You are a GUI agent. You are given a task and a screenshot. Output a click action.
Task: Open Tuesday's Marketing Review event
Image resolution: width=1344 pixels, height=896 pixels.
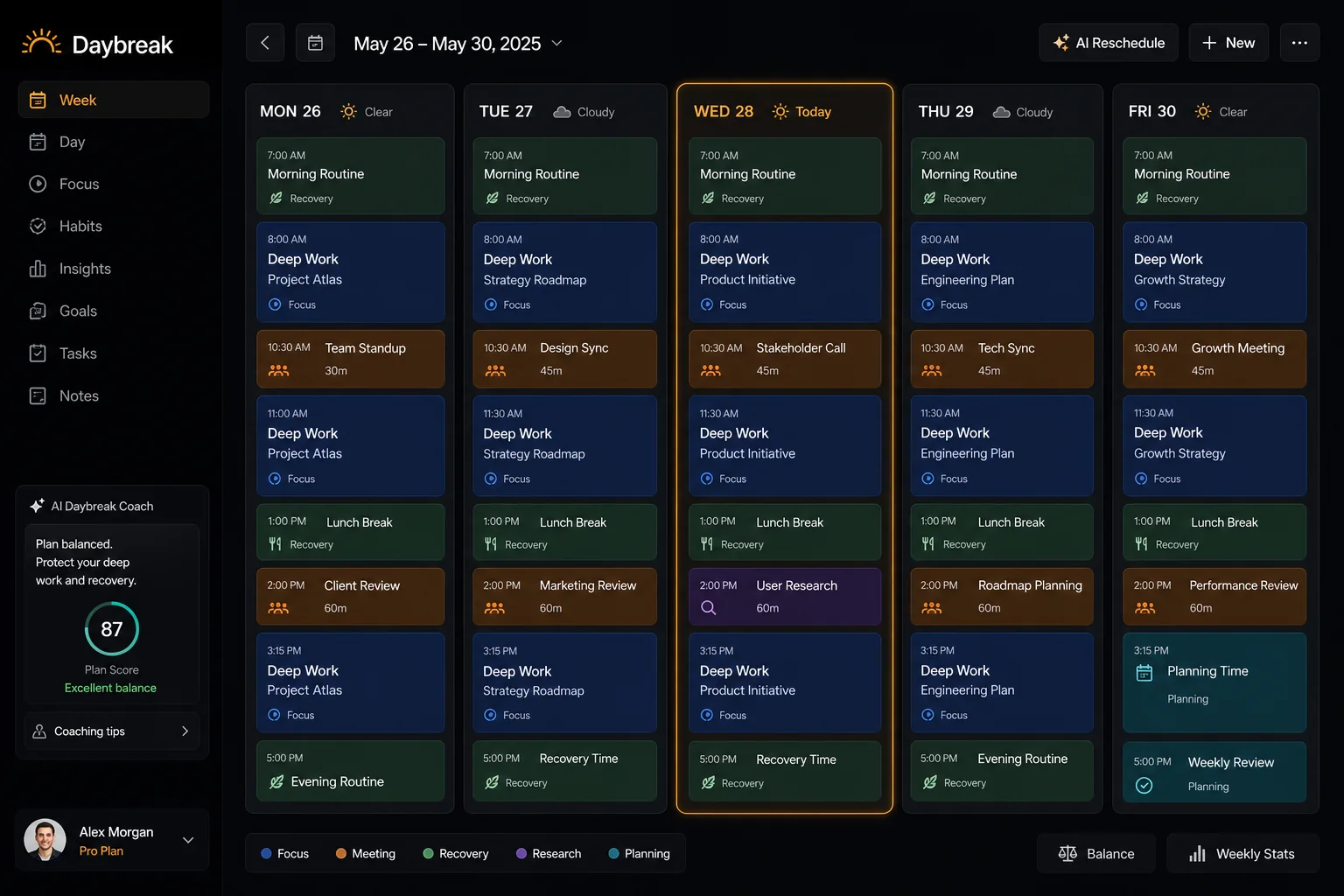[x=564, y=597]
